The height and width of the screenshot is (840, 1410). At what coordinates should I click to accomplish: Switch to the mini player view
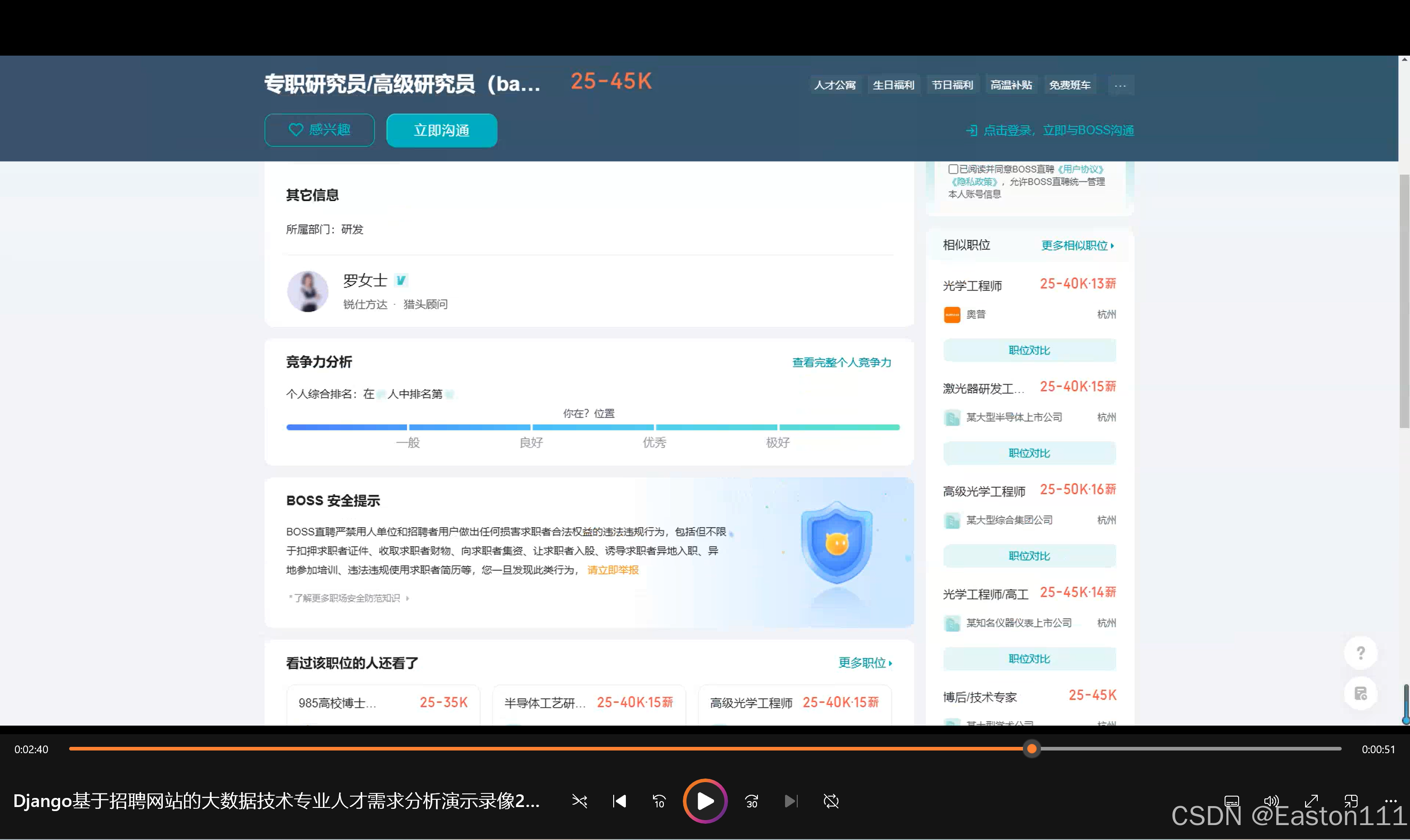tap(1351, 801)
